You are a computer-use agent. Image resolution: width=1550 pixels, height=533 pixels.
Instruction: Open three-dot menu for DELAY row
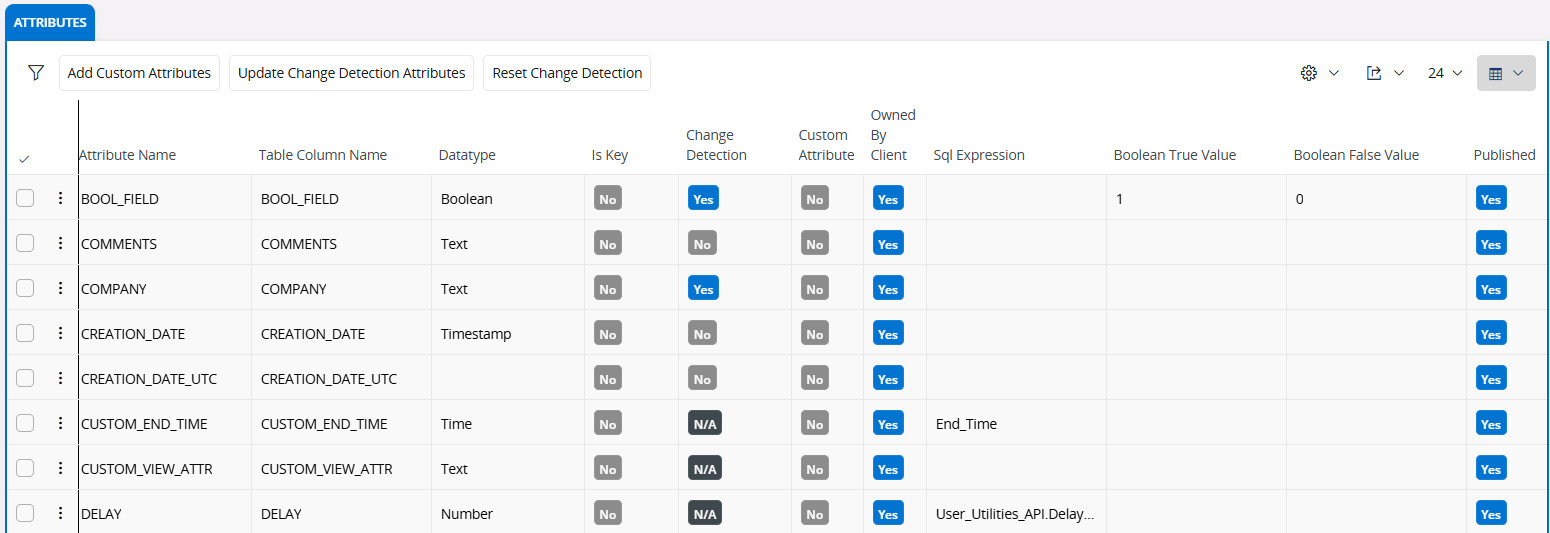pos(60,514)
